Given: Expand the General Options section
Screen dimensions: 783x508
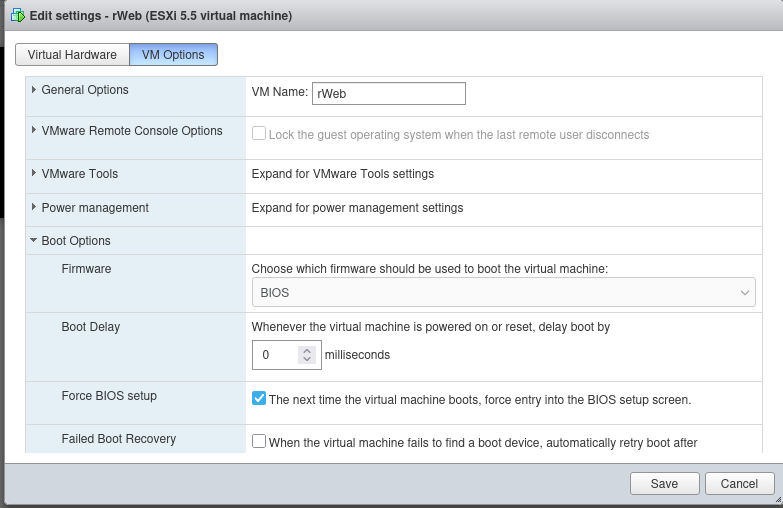Looking at the screenshot, I should pyautogui.click(x=33, y=89).
